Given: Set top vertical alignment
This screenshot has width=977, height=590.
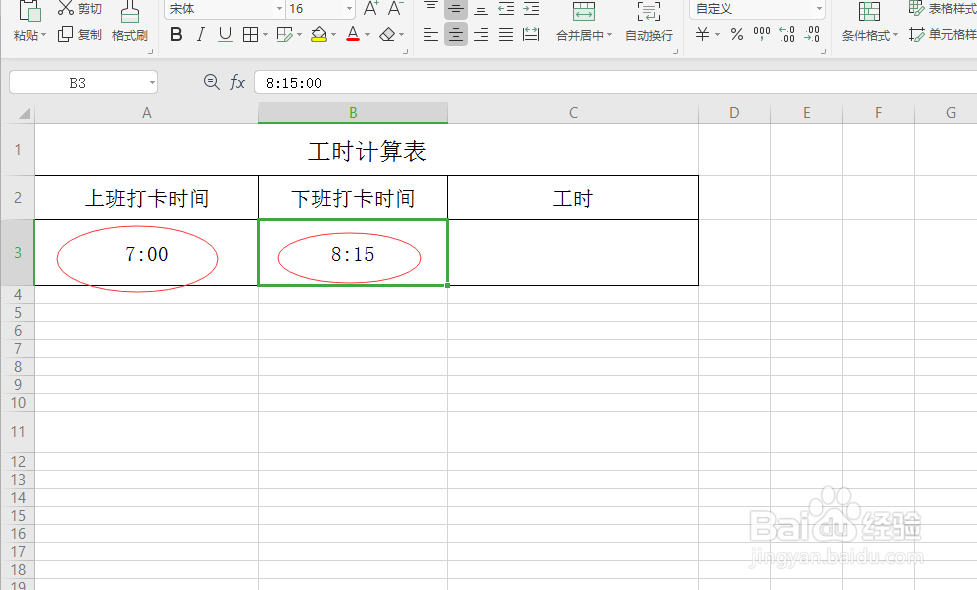Looking at the screenshot, I should point(431,9).
